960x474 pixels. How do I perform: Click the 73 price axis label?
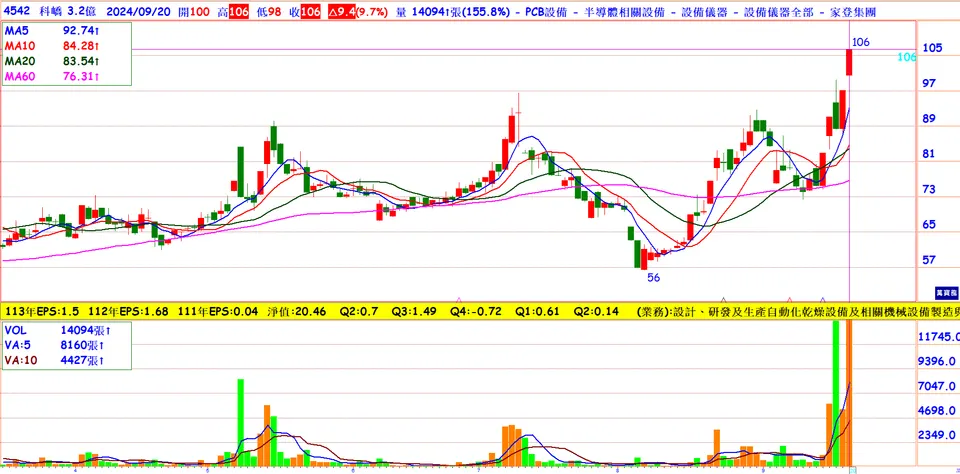coord(929,189)
